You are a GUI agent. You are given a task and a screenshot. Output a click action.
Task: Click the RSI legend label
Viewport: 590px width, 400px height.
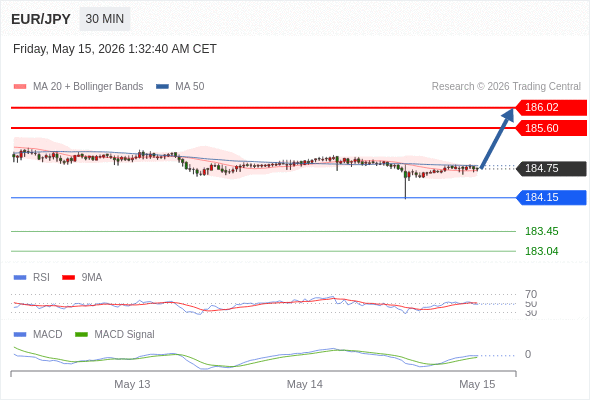pyautogui.click(x=41, y=278)
